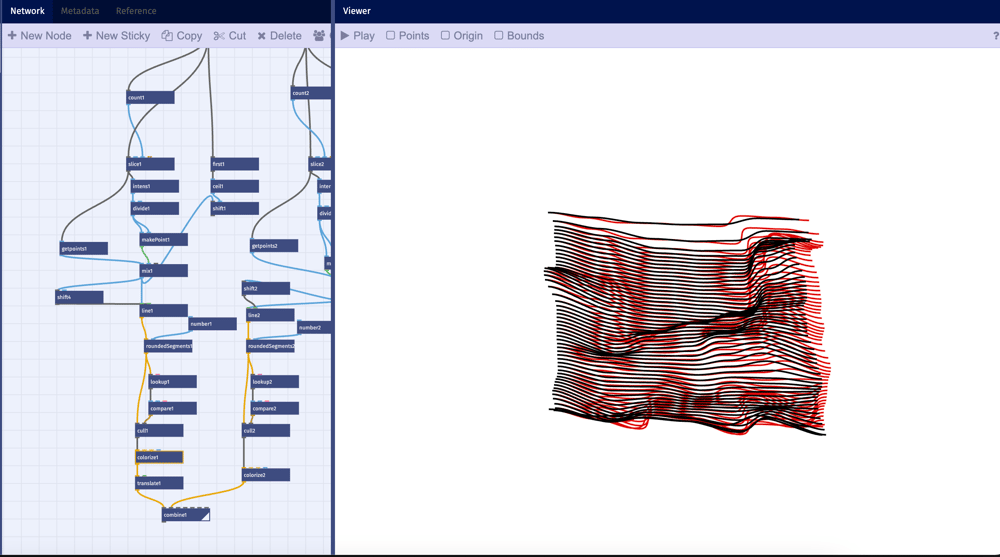Screen dimensions: 1000x557
Task: Select the shift1 node
Action: point(235,209)
